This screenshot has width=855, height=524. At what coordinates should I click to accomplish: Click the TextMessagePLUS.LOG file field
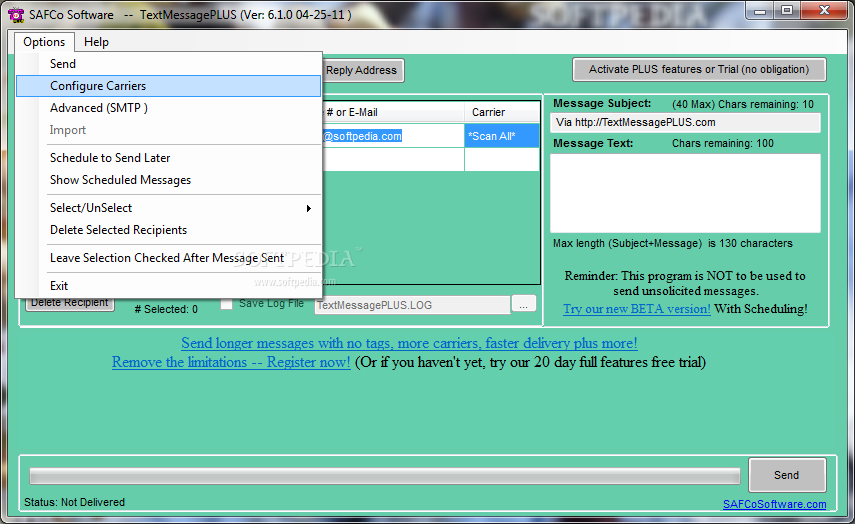coord(412,305)
